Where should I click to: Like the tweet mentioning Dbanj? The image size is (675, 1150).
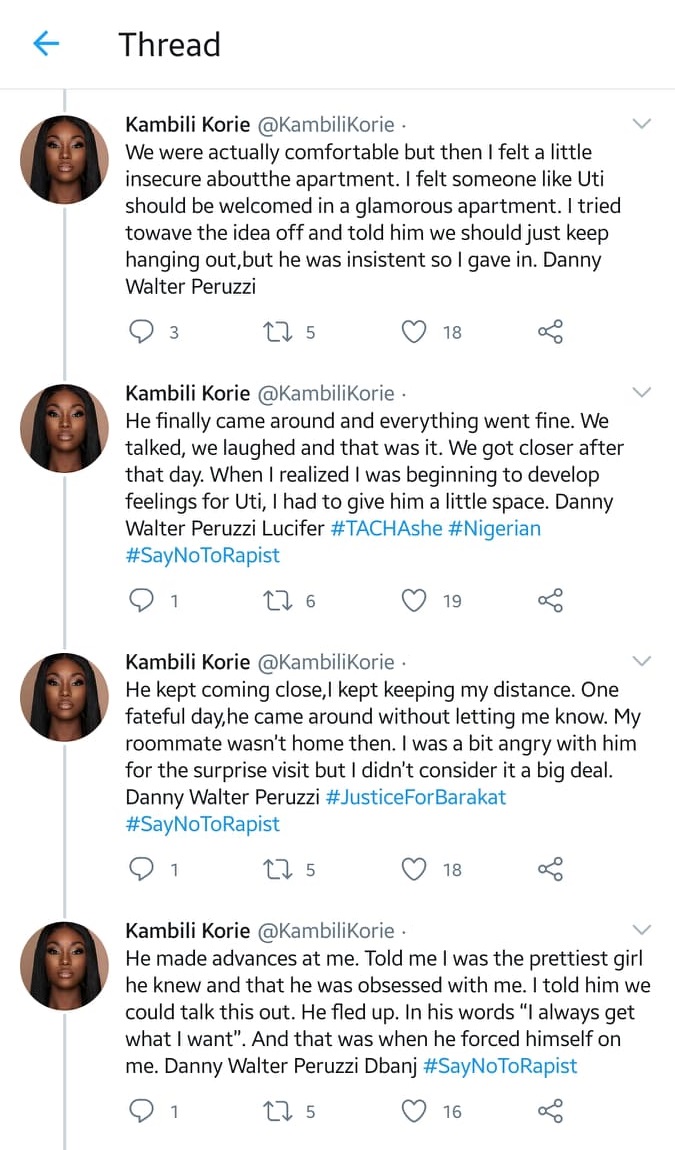click(414, 1110)
